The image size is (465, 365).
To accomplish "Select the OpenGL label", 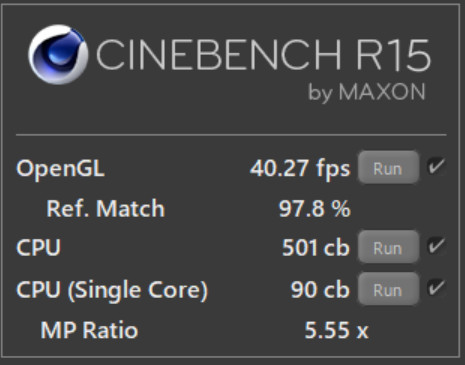I will click(x=60, y=169).
